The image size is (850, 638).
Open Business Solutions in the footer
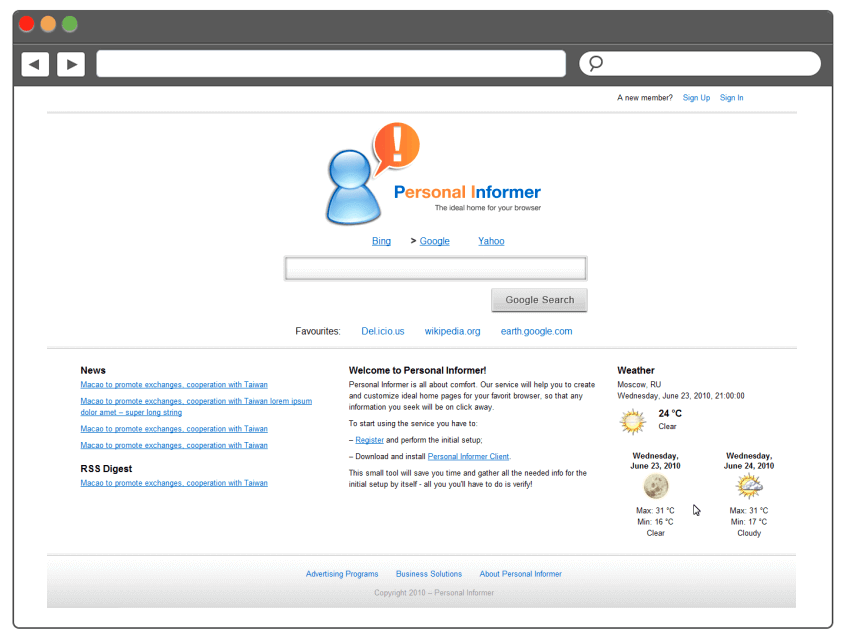[429, 574]
